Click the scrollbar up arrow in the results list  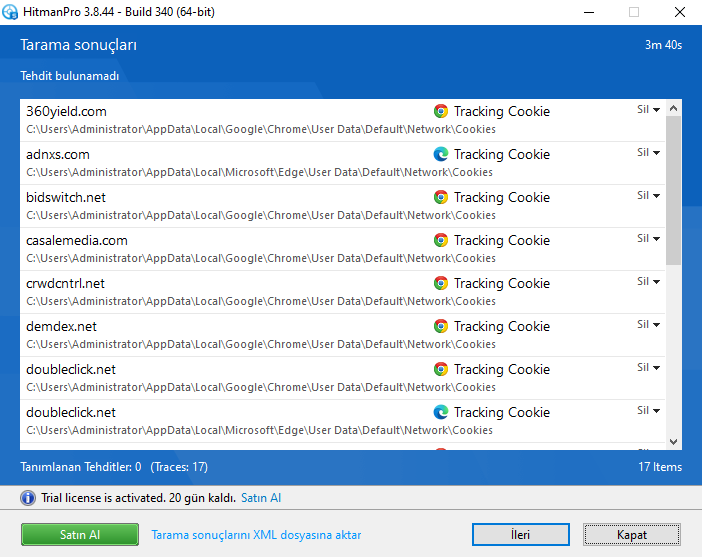click(x=673, y=108)
